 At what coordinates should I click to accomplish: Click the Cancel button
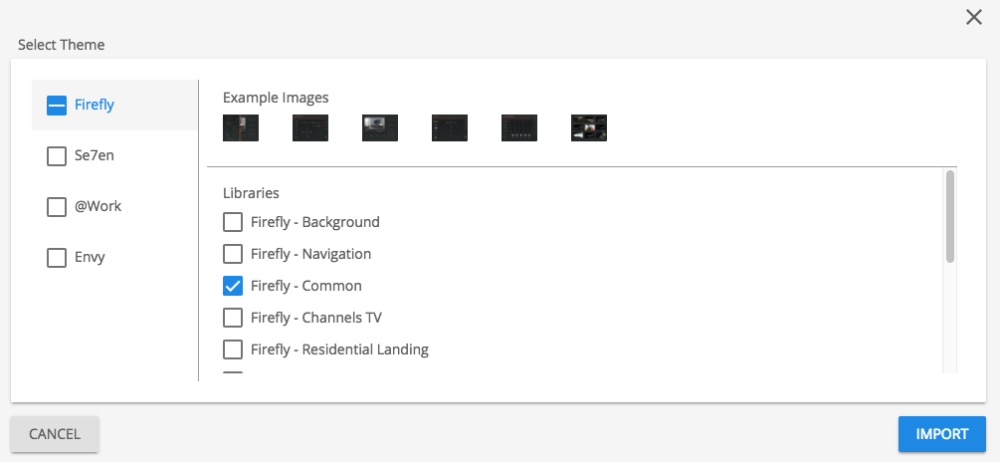click(55, 434)
